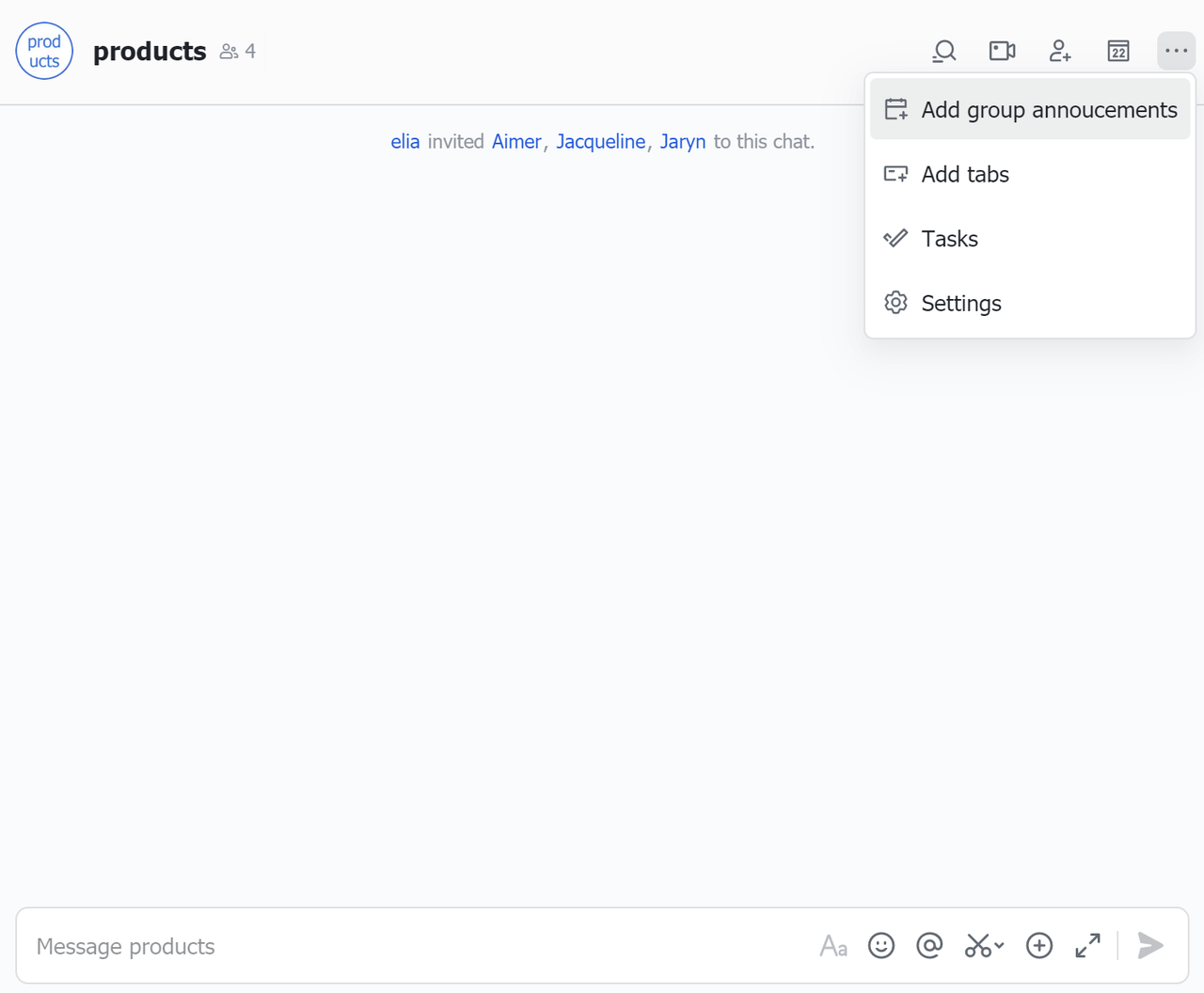Start a video call
This screenshot has width=1204, height=993.
pos(1002,51)
